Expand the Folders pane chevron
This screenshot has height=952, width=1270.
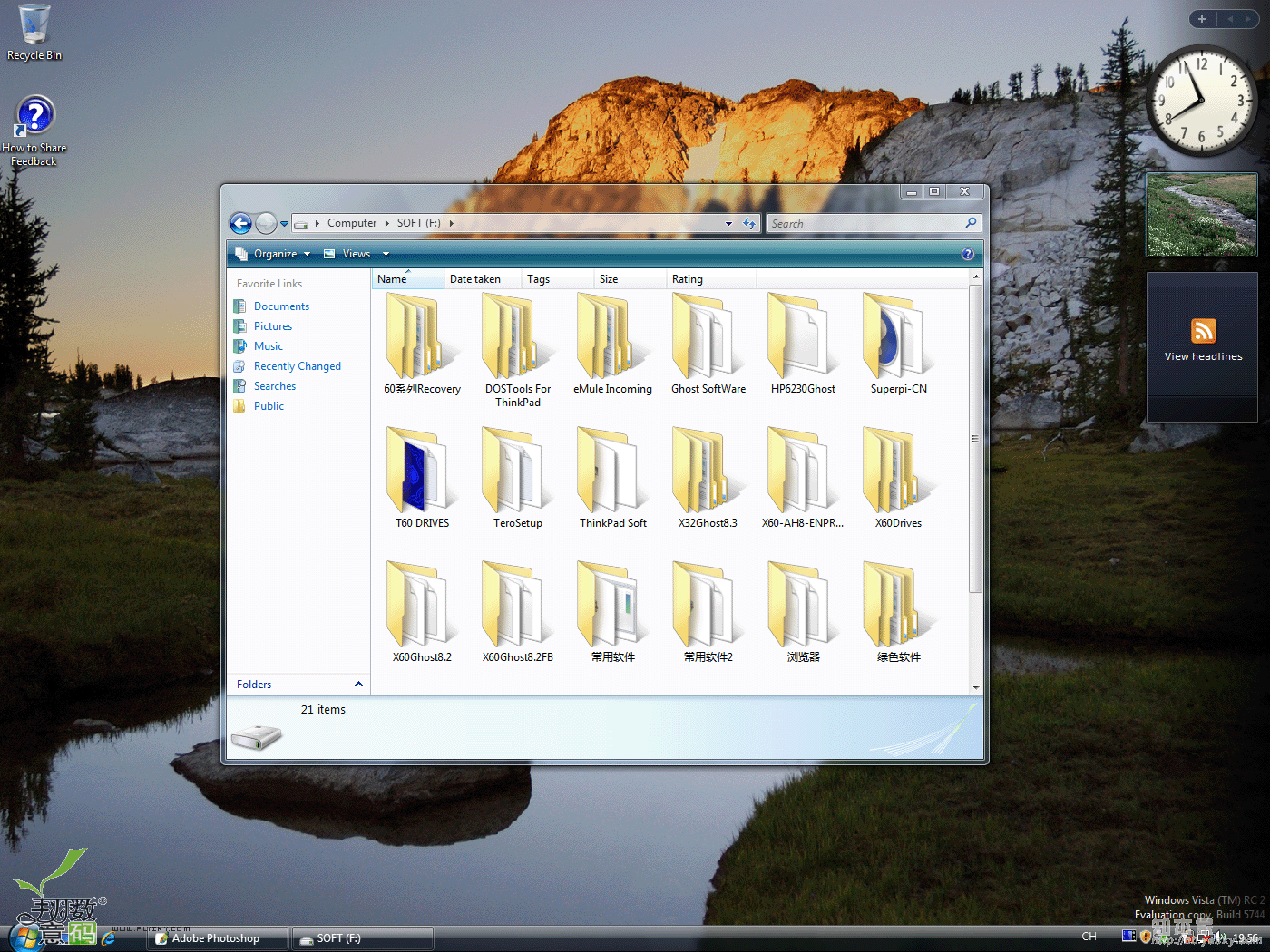[358, 685]
